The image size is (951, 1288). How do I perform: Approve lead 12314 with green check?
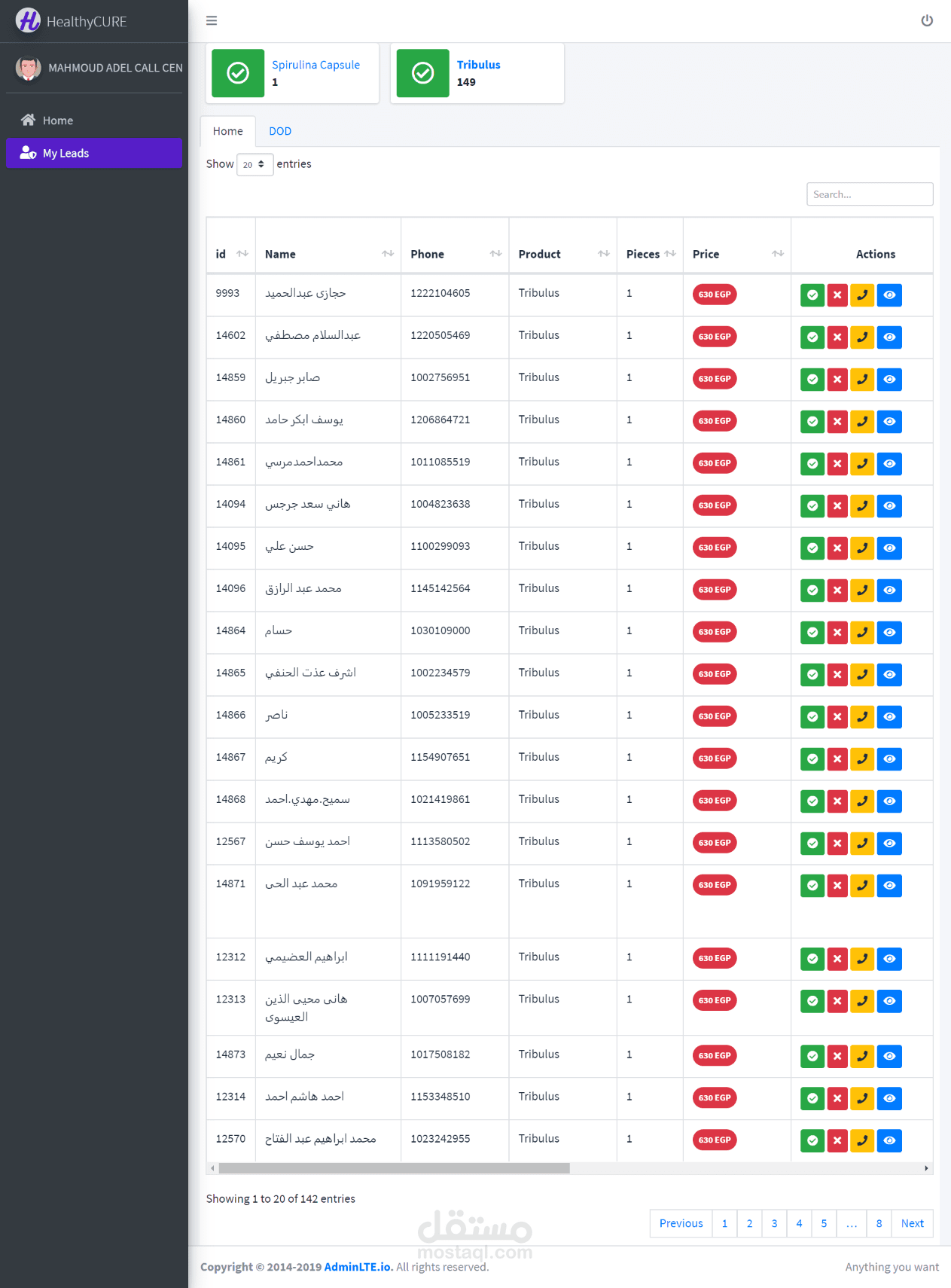pyautogui.click(x=812, y=1098)
